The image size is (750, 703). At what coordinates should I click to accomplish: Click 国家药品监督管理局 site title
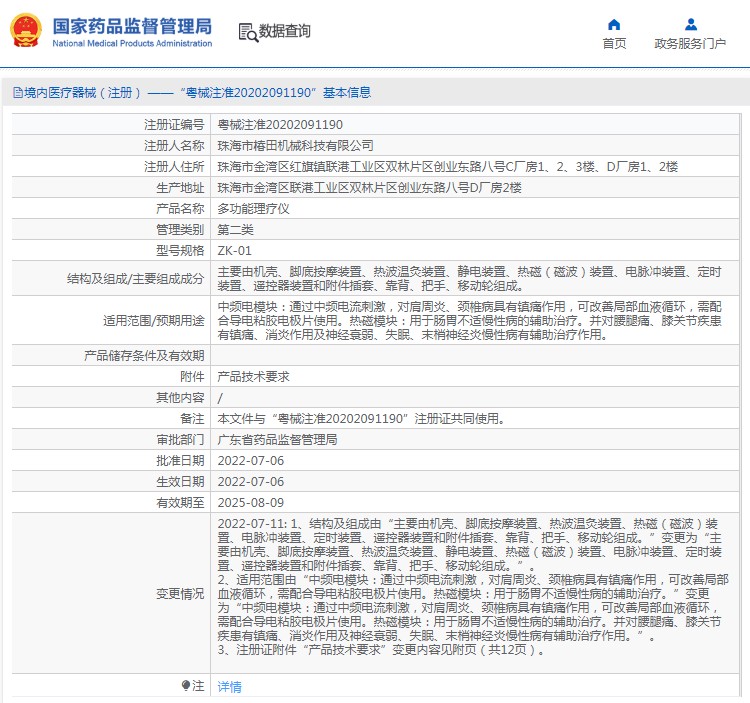(x=132, y=26)
